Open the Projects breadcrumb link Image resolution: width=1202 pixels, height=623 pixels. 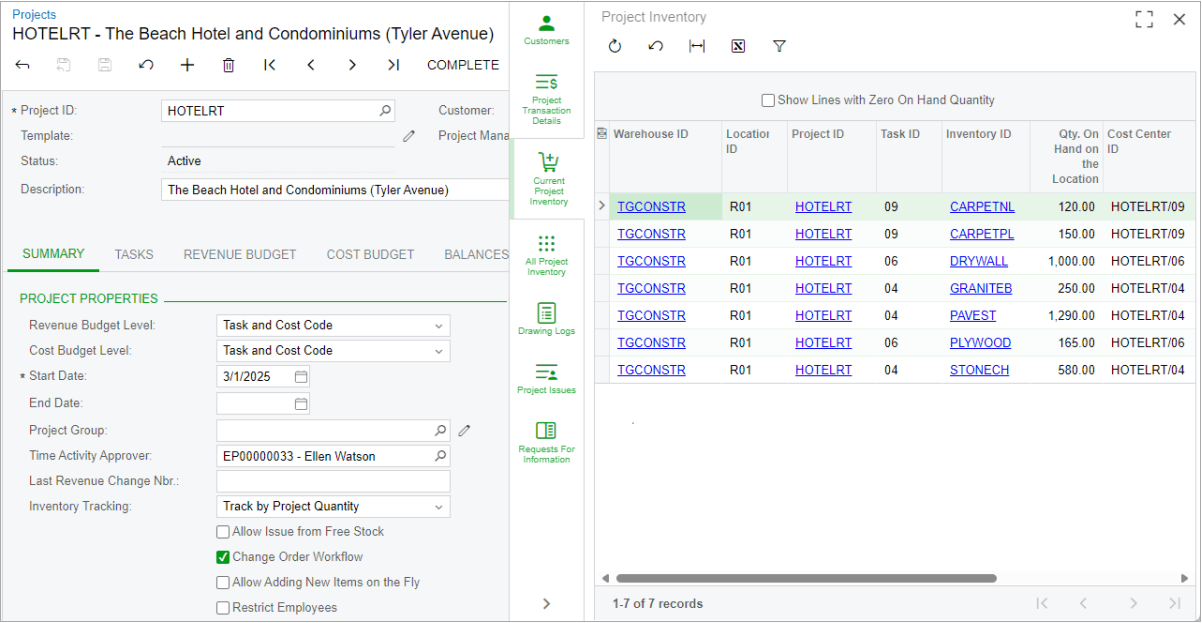(x=34, y=15)
